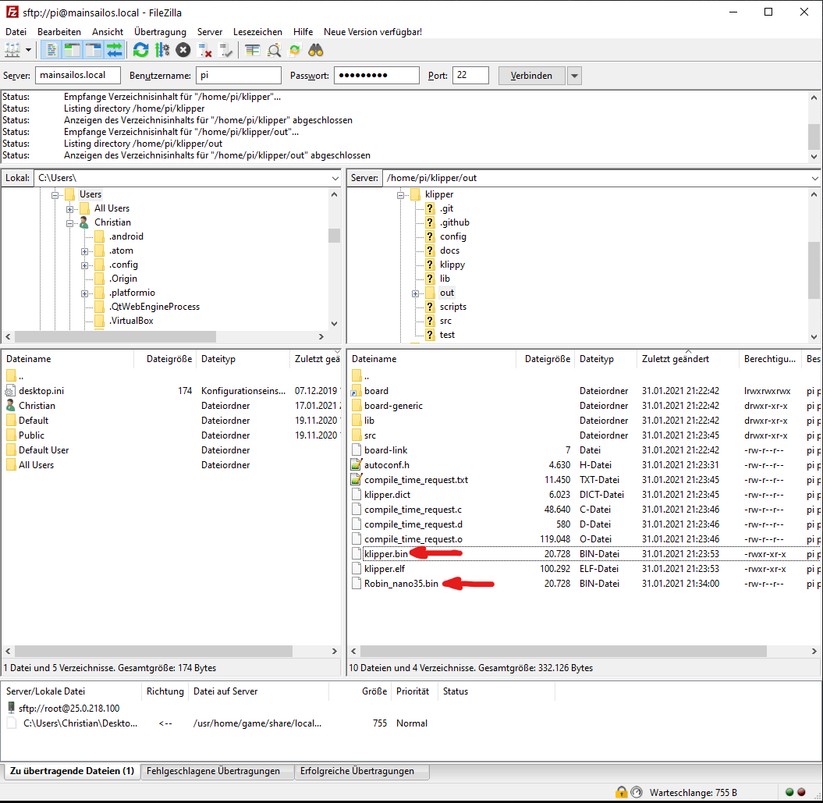823x803 pixels.
Task: Open the directory listing filters icon
Action: pos(252,50)
